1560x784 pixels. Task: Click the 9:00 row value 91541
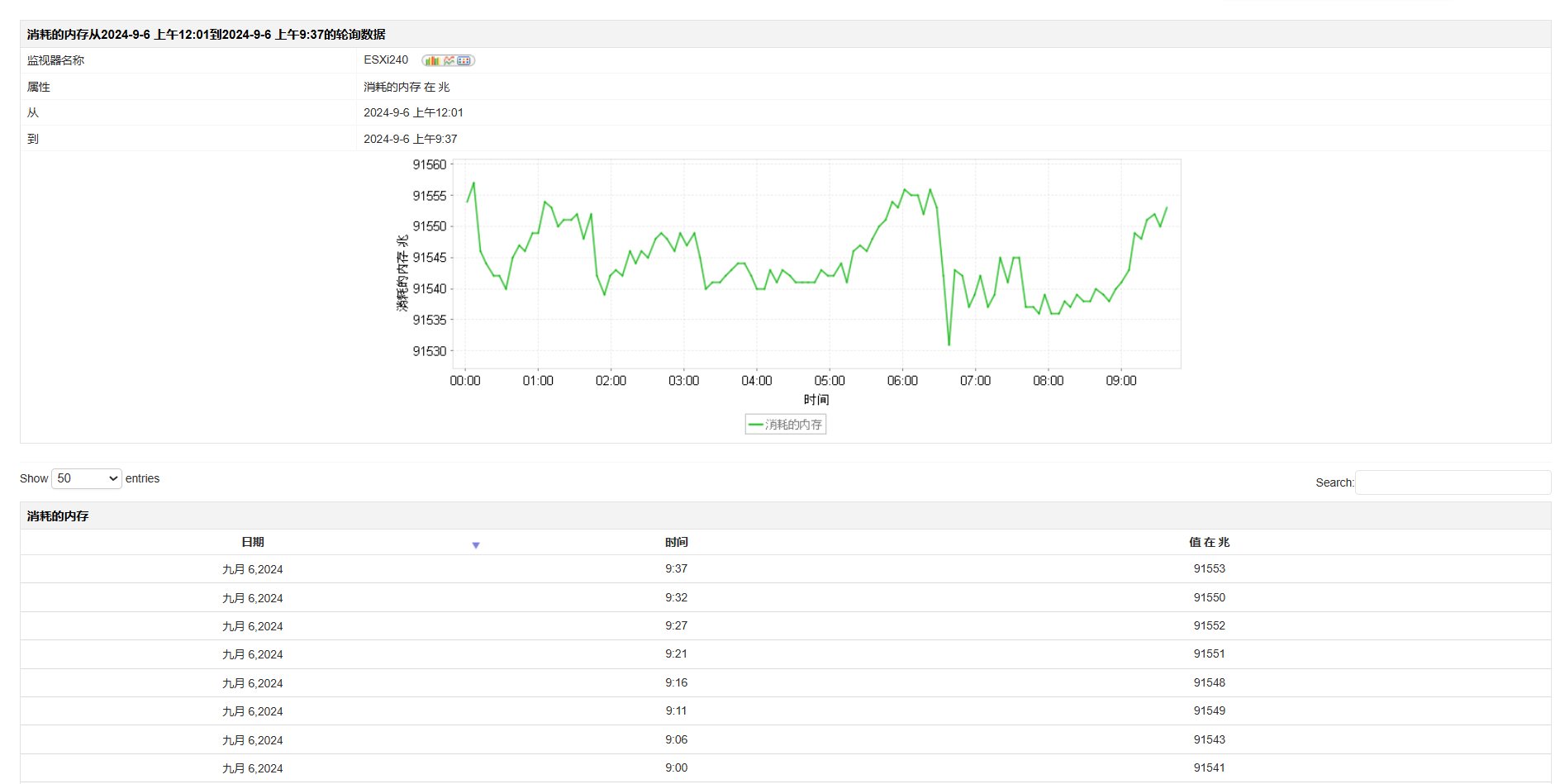coord(1209,767)
